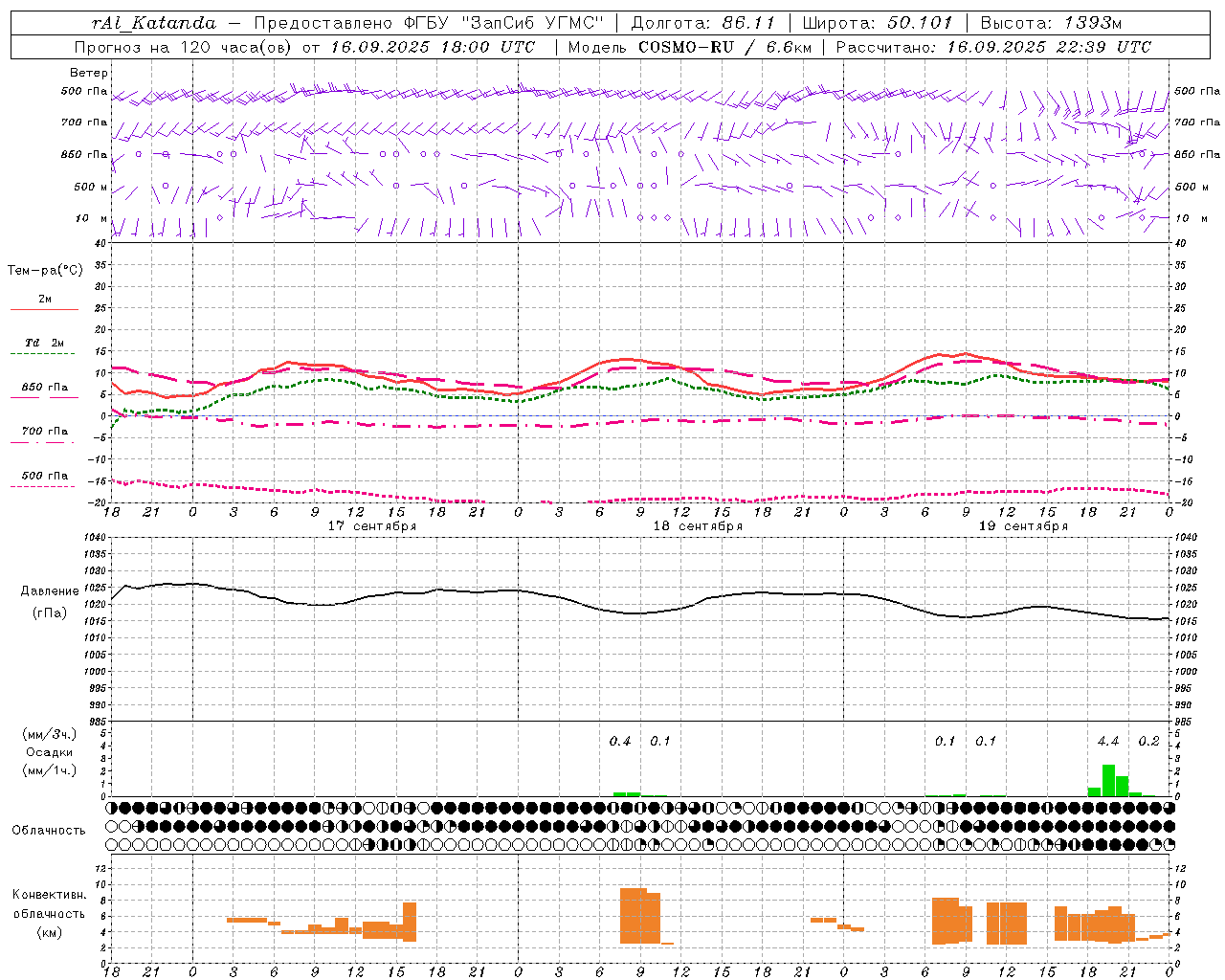Click the '0.2' precipitation total value

point(1148,742)
